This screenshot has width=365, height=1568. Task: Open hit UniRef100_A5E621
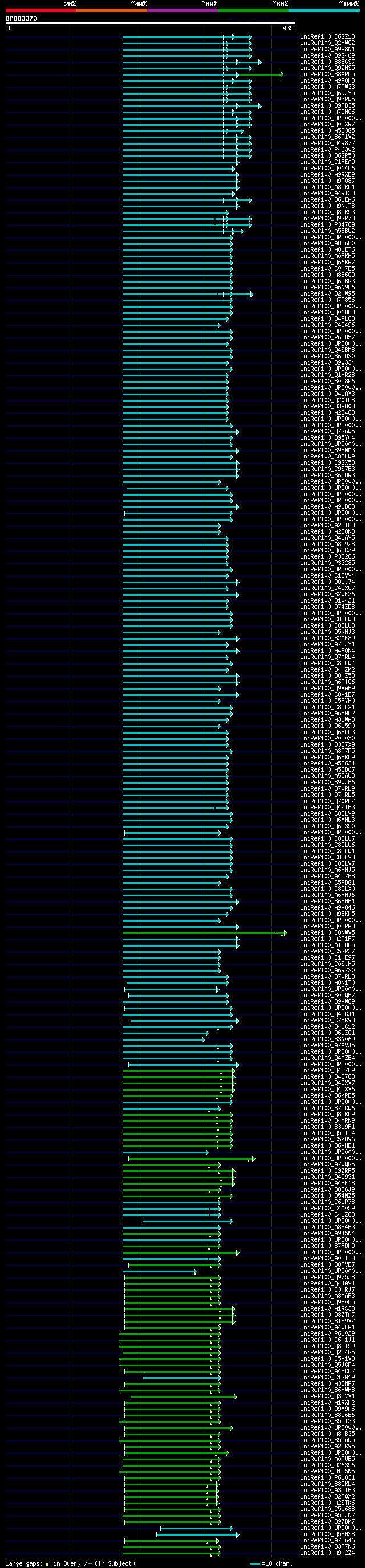[327, 764]
